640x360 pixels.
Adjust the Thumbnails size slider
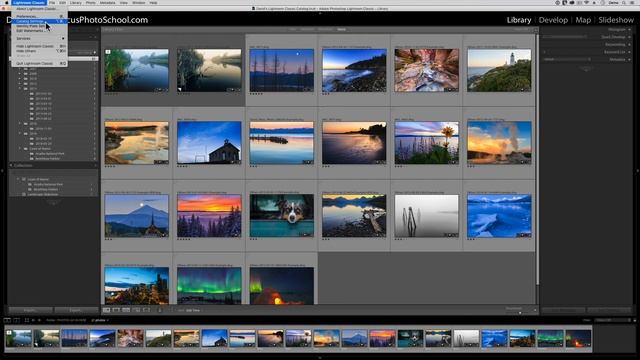[520, 312]
